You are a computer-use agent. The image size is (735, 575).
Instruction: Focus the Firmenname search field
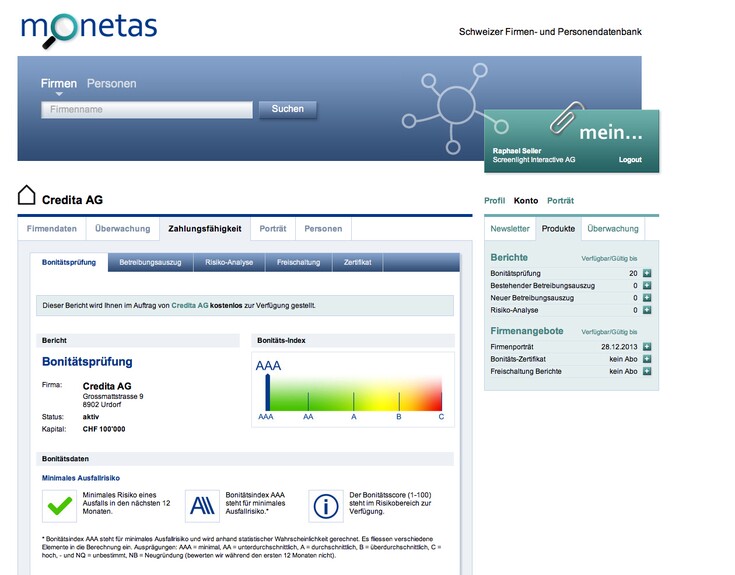pyautogui.click(x=147, y=110)
